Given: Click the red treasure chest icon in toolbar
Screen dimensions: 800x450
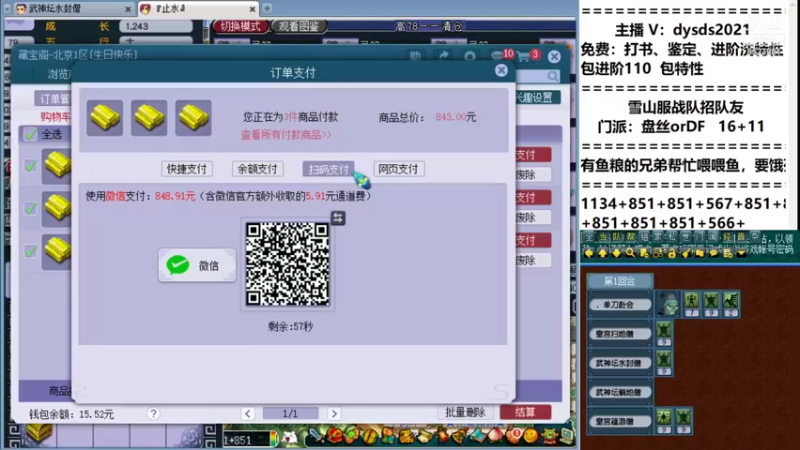Looking at the screenshot, I should [x=335, y=436].
